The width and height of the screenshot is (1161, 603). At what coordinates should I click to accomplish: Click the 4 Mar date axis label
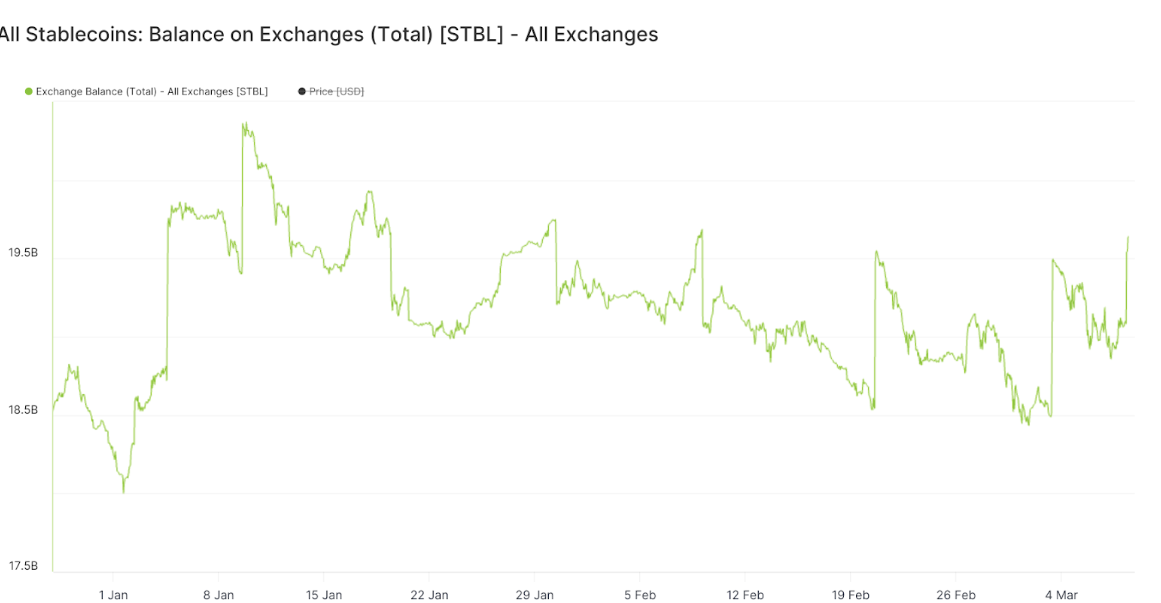[x=1061, y=595]
